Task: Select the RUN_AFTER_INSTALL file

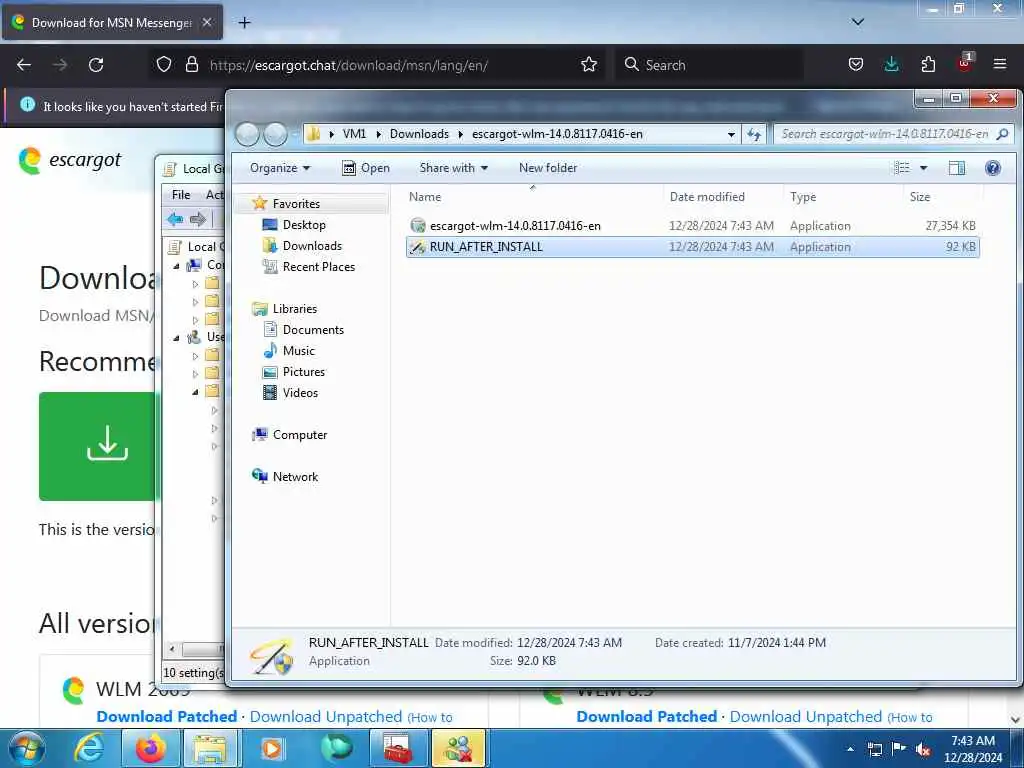Action: 692,247
